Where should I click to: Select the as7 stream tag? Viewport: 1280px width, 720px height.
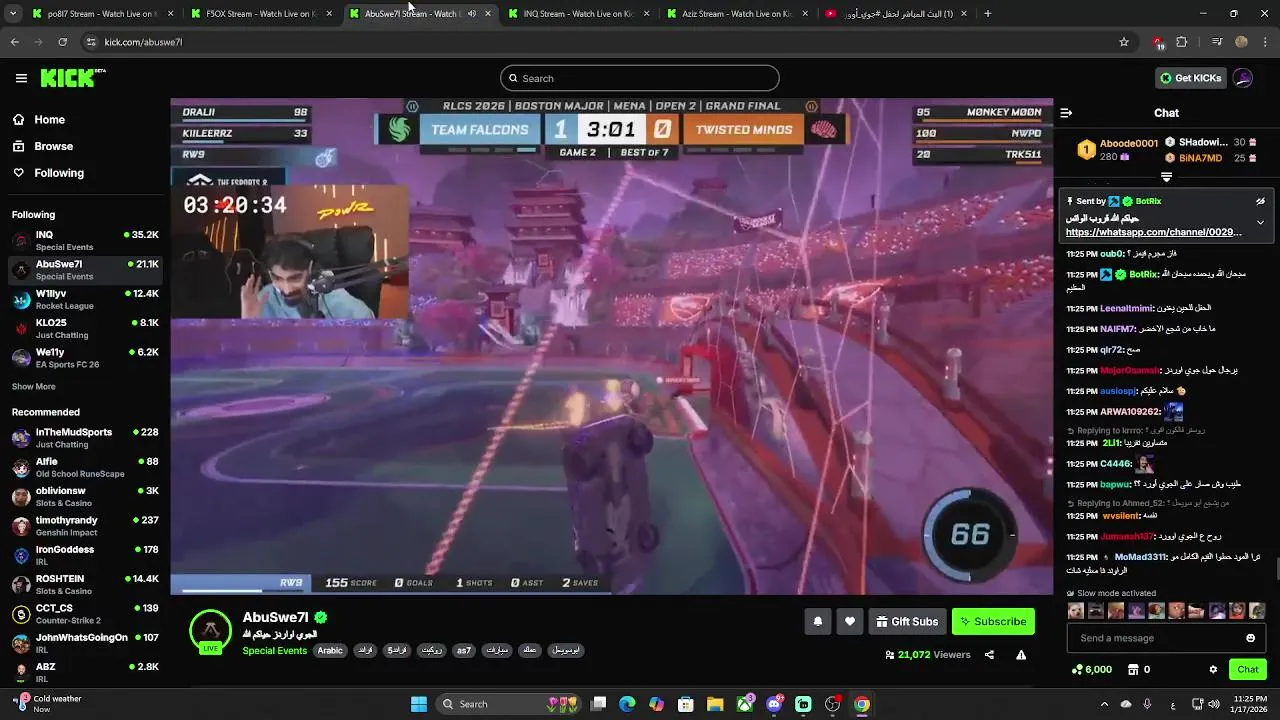click(464, 650)
